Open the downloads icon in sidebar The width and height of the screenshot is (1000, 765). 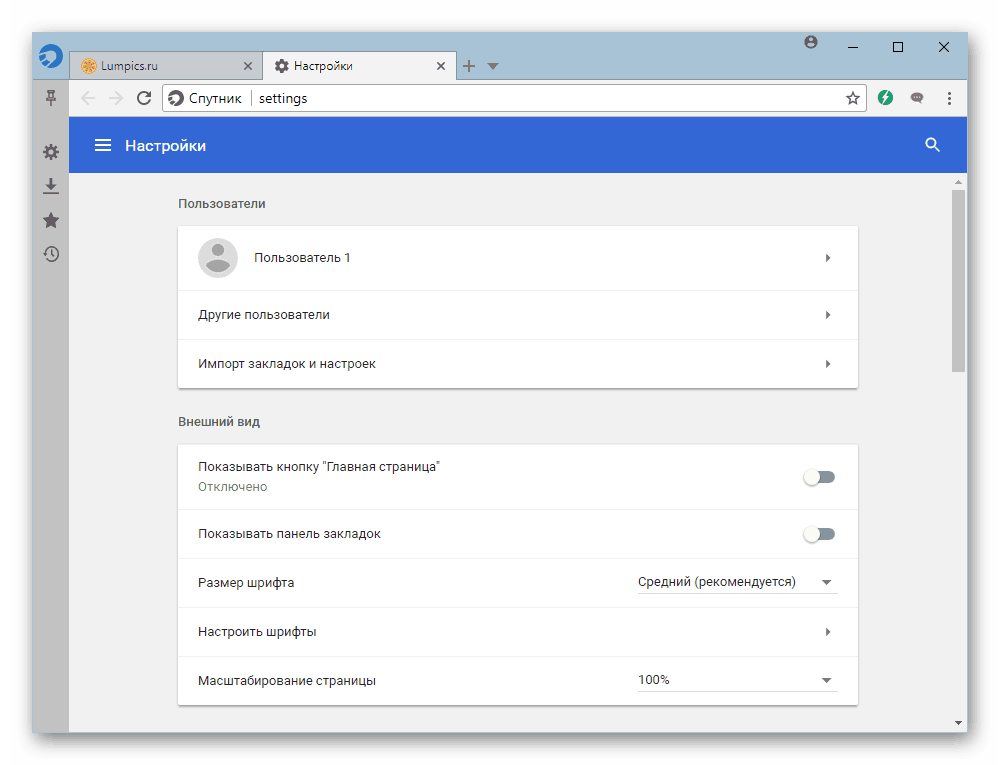[51, 186]
